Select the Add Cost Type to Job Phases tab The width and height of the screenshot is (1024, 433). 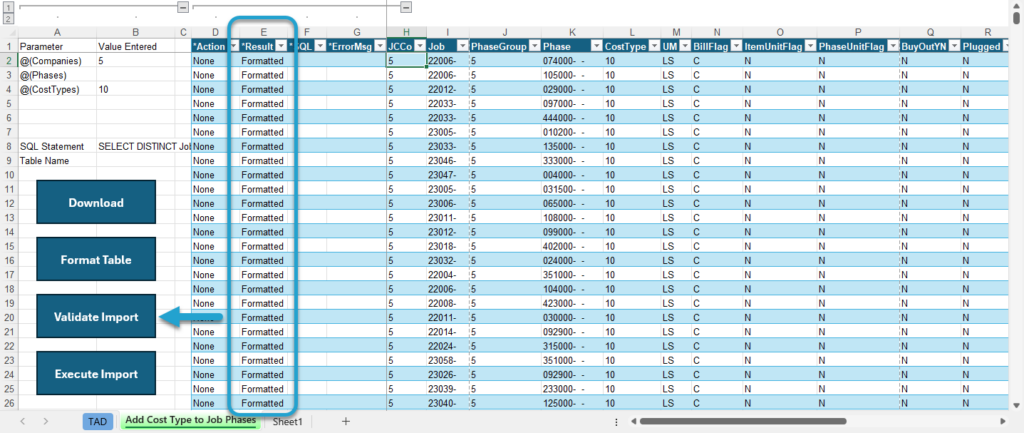tap(191, 420)
